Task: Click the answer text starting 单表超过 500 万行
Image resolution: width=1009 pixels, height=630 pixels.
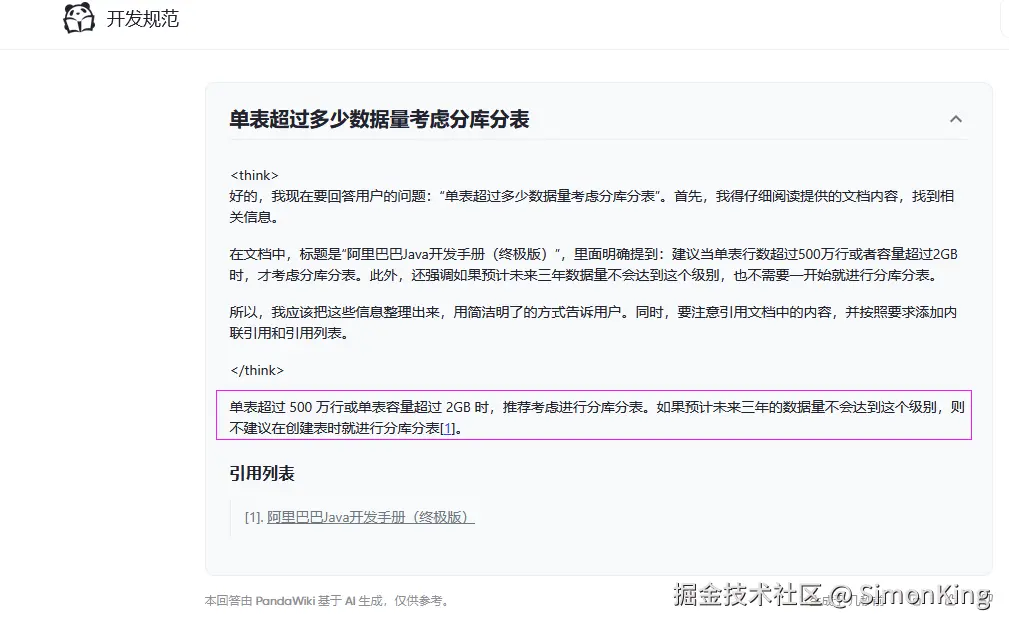Action: tap(597, 418)
